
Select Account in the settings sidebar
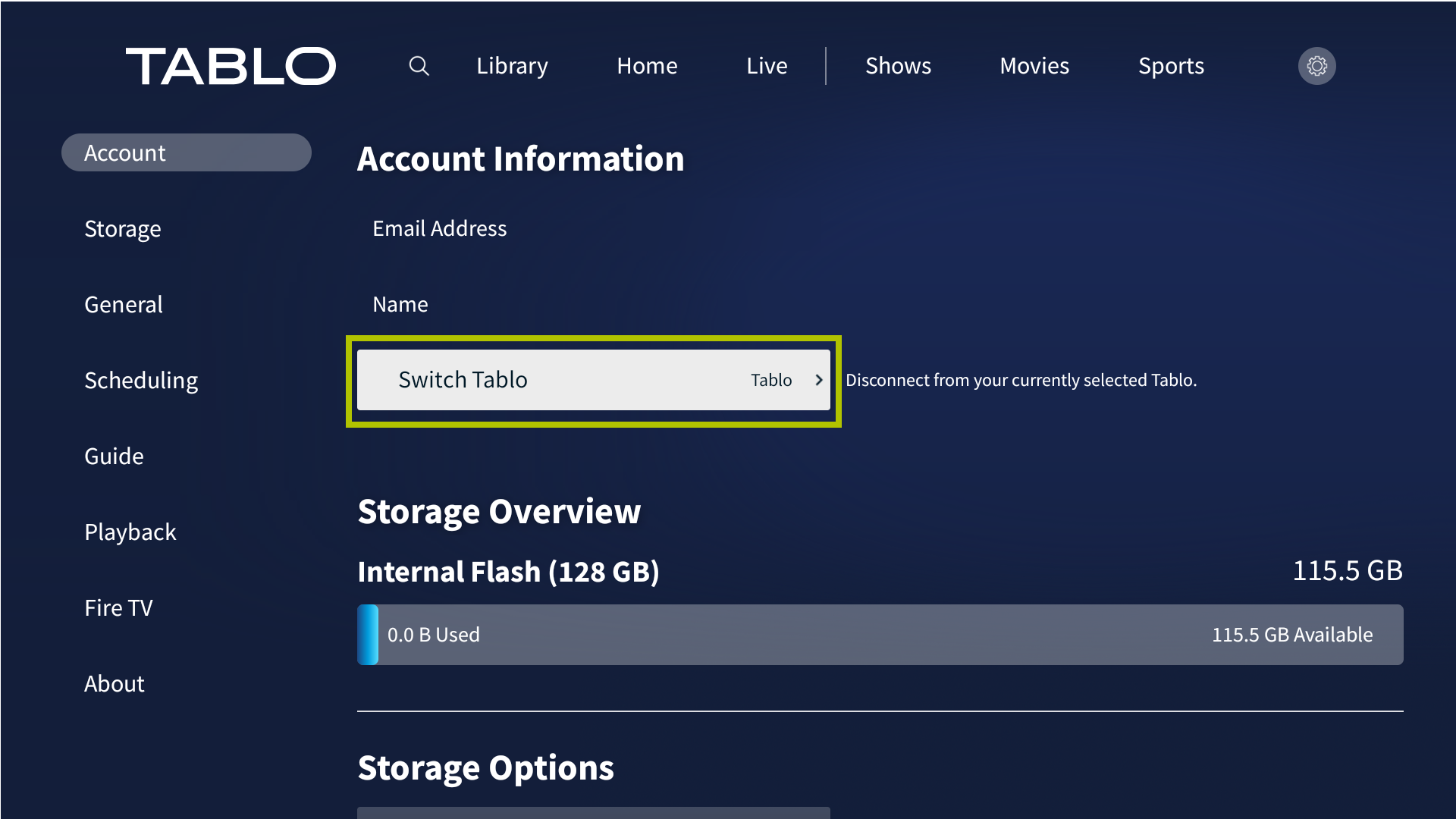[187, 152]
